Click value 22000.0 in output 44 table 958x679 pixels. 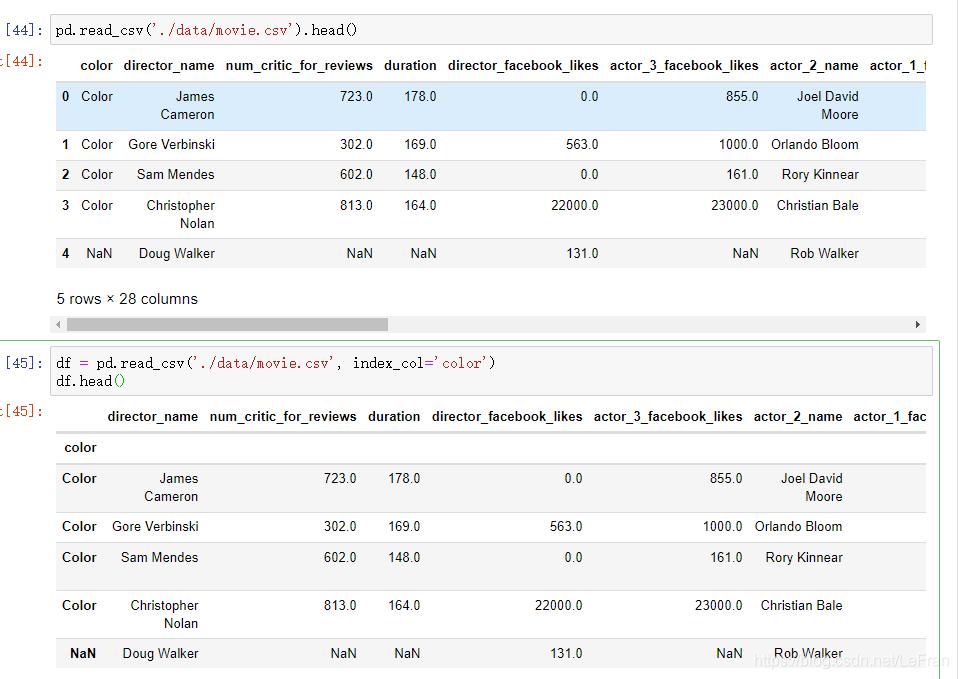point(575,205)
